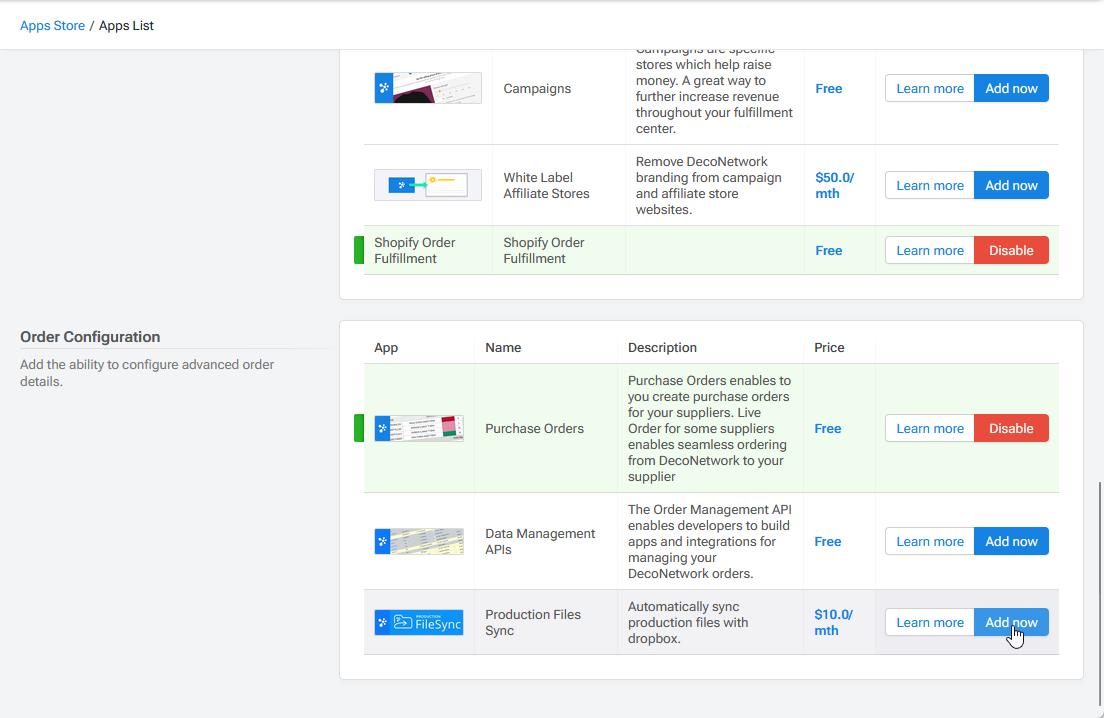Click the Production FileSync app logo
Viewport: 1104px width, 718px height.
[419, 622]
